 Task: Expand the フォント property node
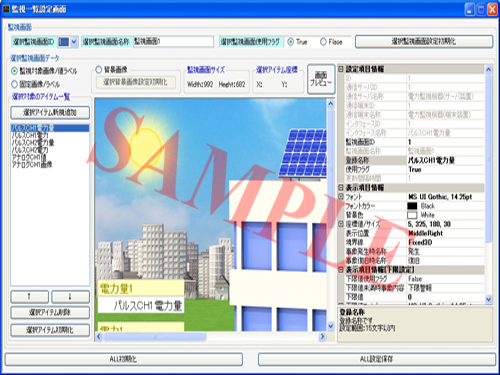click(x=341, y=197)
